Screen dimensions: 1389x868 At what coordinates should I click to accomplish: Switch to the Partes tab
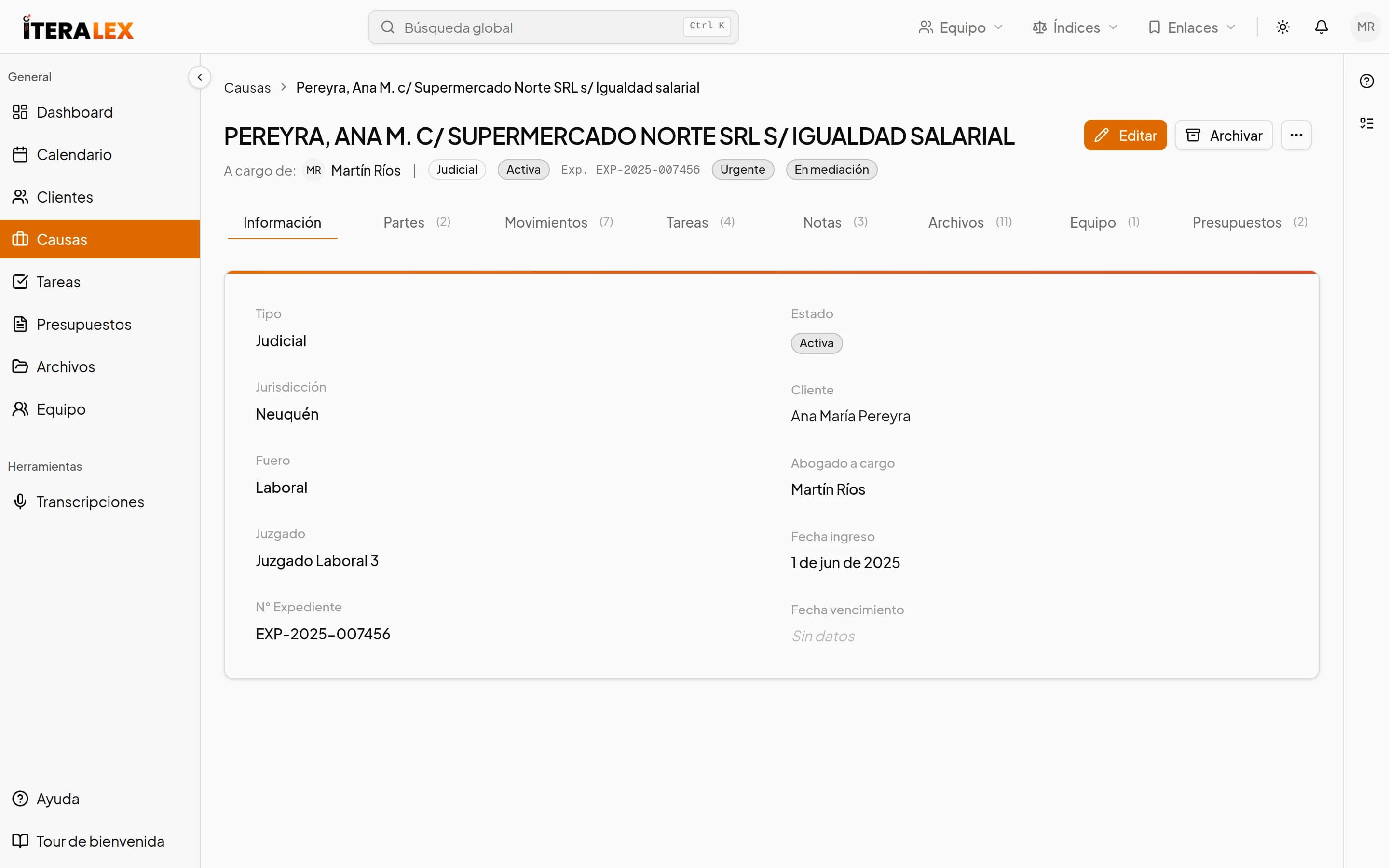[417, 222]
